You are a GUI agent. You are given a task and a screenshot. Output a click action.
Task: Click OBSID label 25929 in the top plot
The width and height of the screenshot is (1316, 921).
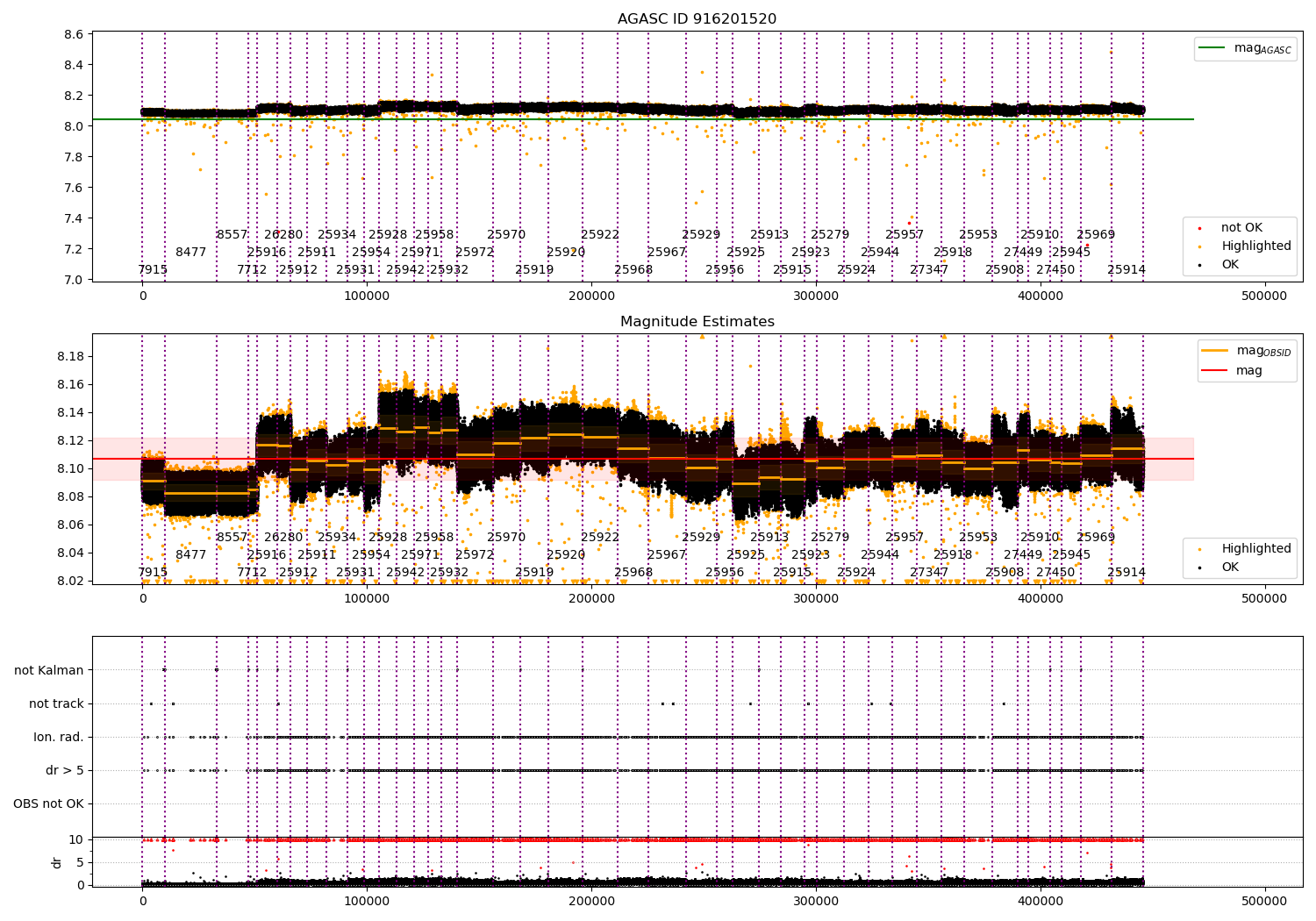coord(701,234)
